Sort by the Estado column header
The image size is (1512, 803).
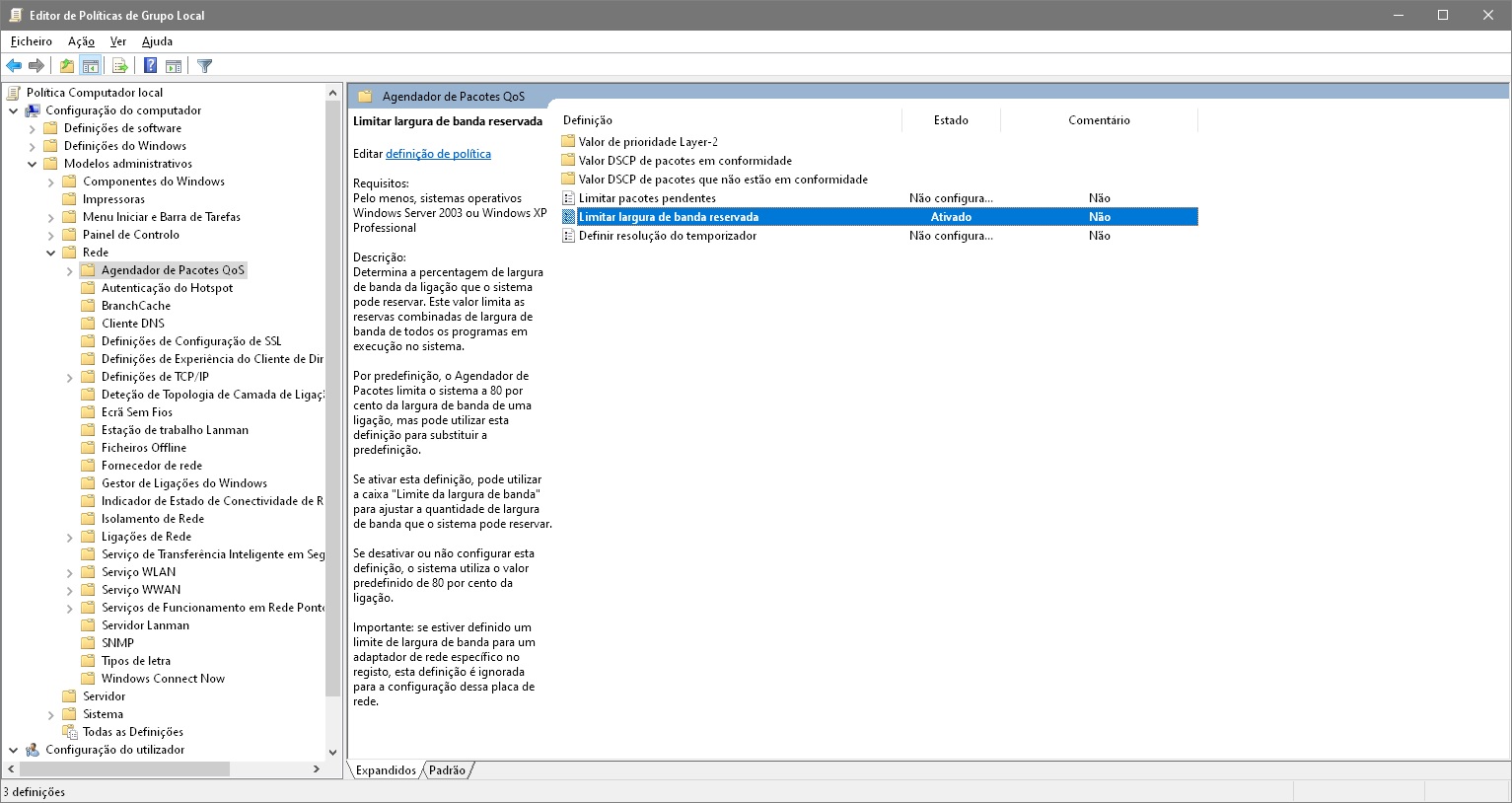951,120
